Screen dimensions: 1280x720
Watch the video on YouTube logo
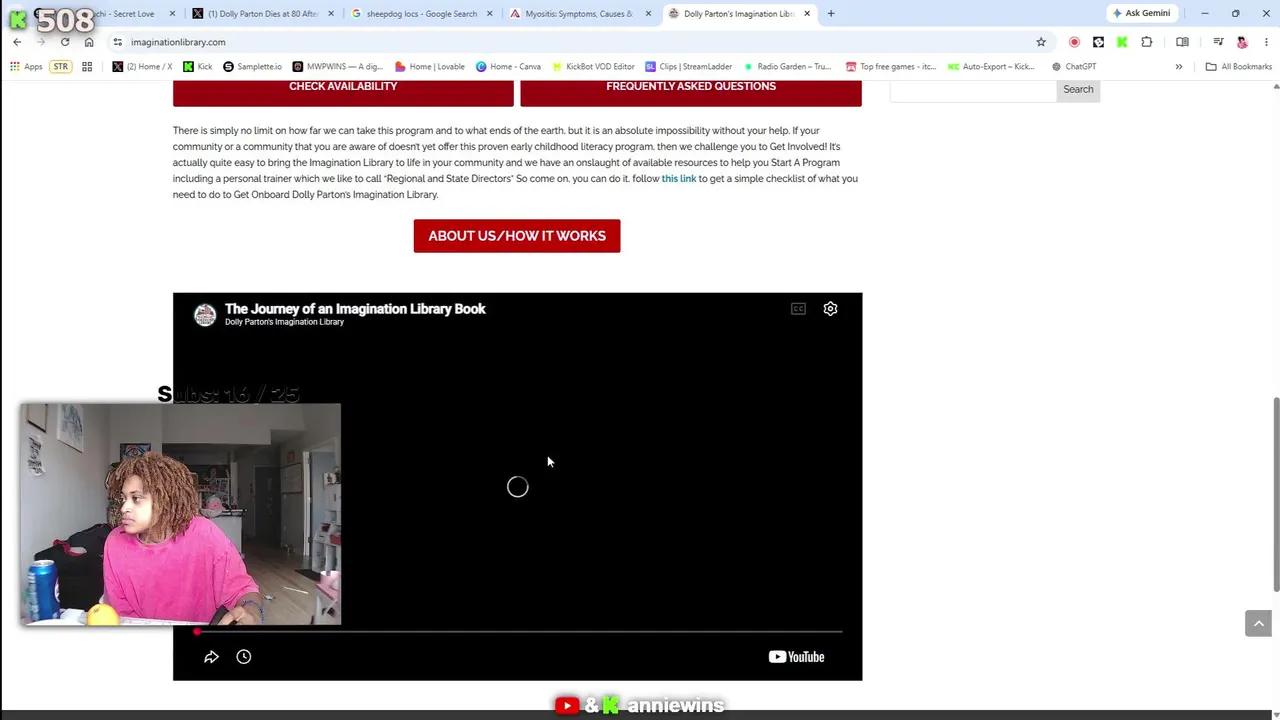[x=796, y=657]
